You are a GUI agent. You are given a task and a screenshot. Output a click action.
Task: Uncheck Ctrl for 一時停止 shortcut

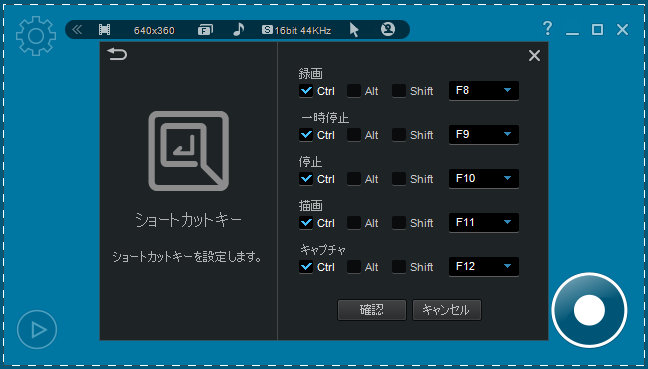tap(306, 135)
